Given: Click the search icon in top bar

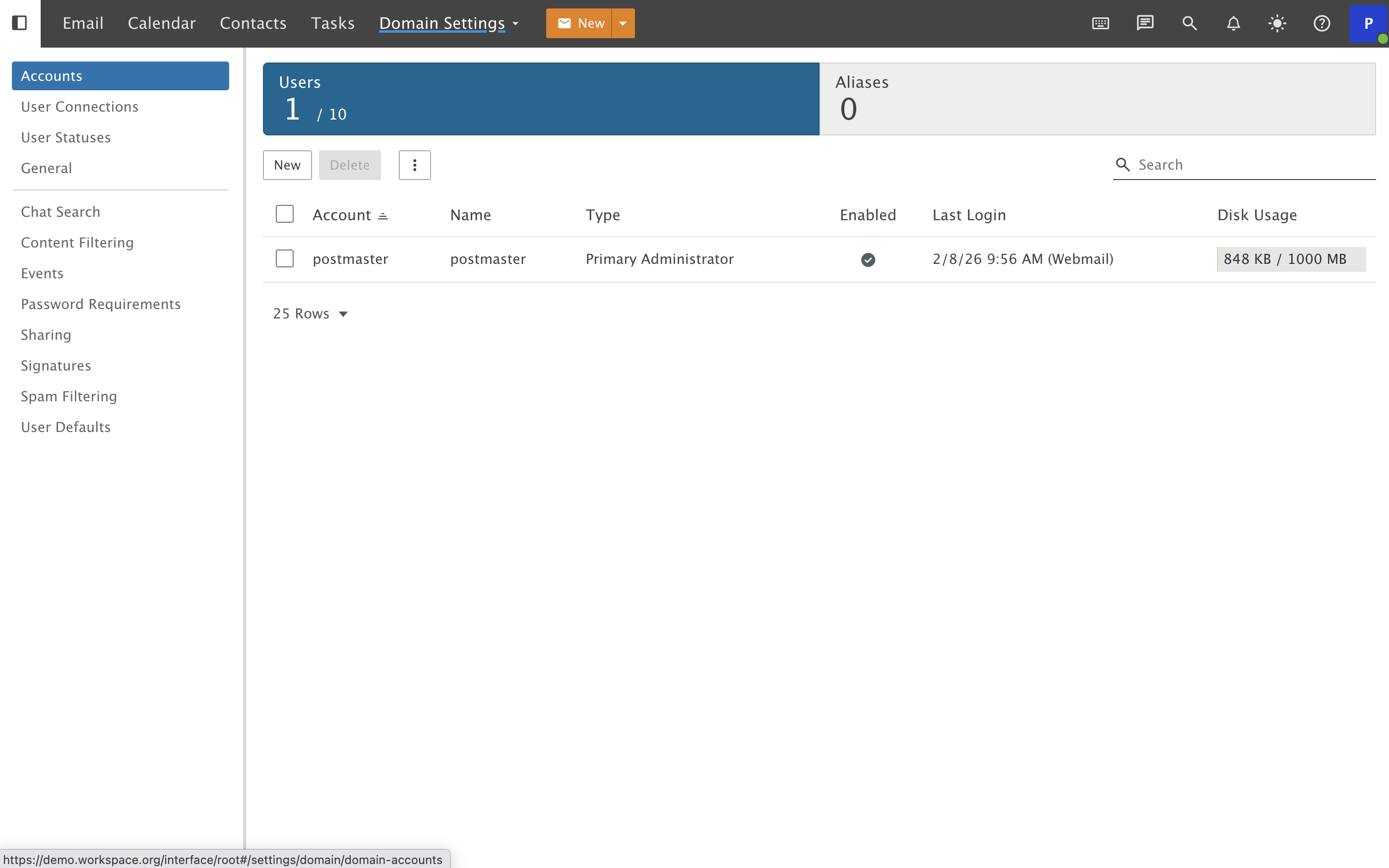Looking at the screenshot, I should [x=1189, y=23].
